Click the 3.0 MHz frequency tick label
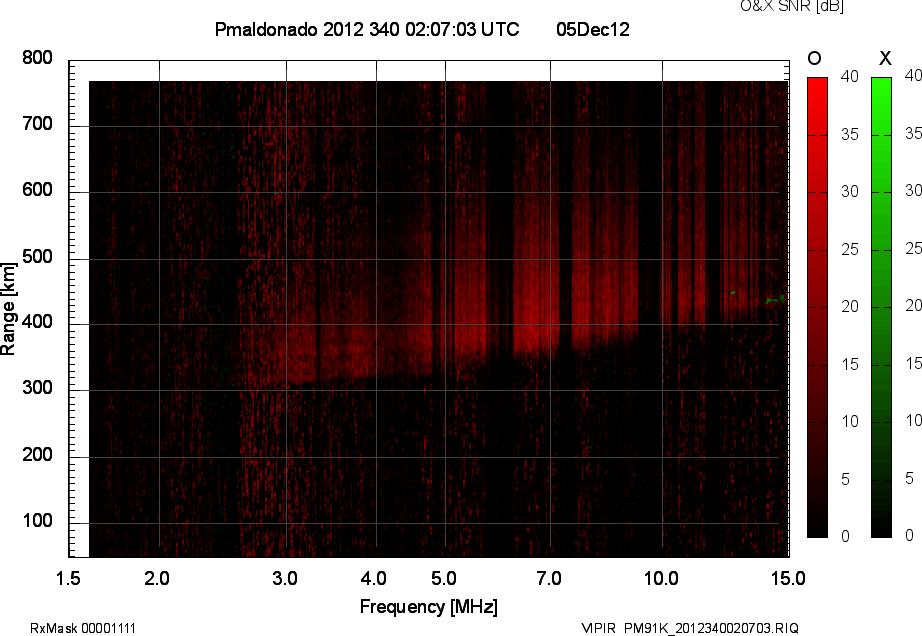The image size is (922, 636). coord(285,578)
